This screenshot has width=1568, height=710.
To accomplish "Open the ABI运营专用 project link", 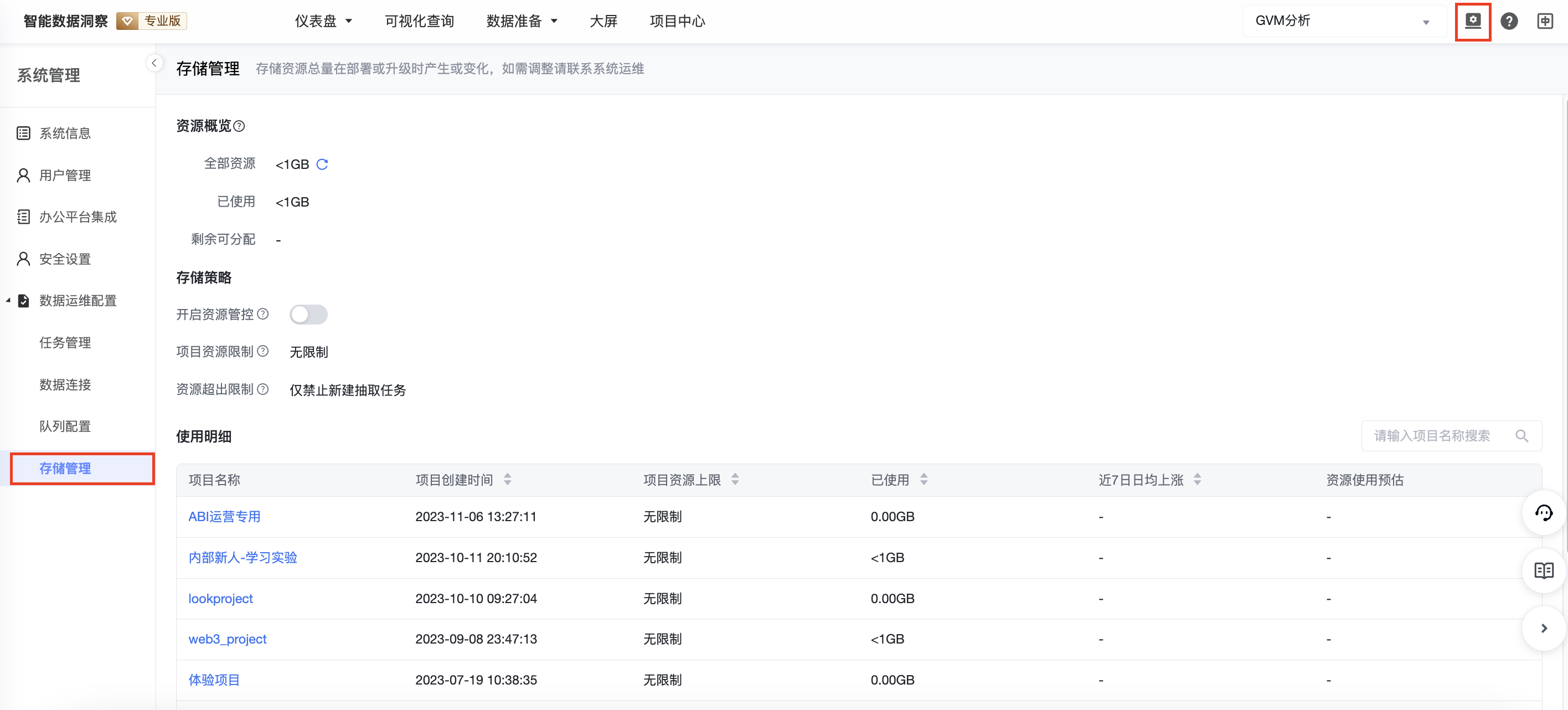I will [x=224, y=517].
